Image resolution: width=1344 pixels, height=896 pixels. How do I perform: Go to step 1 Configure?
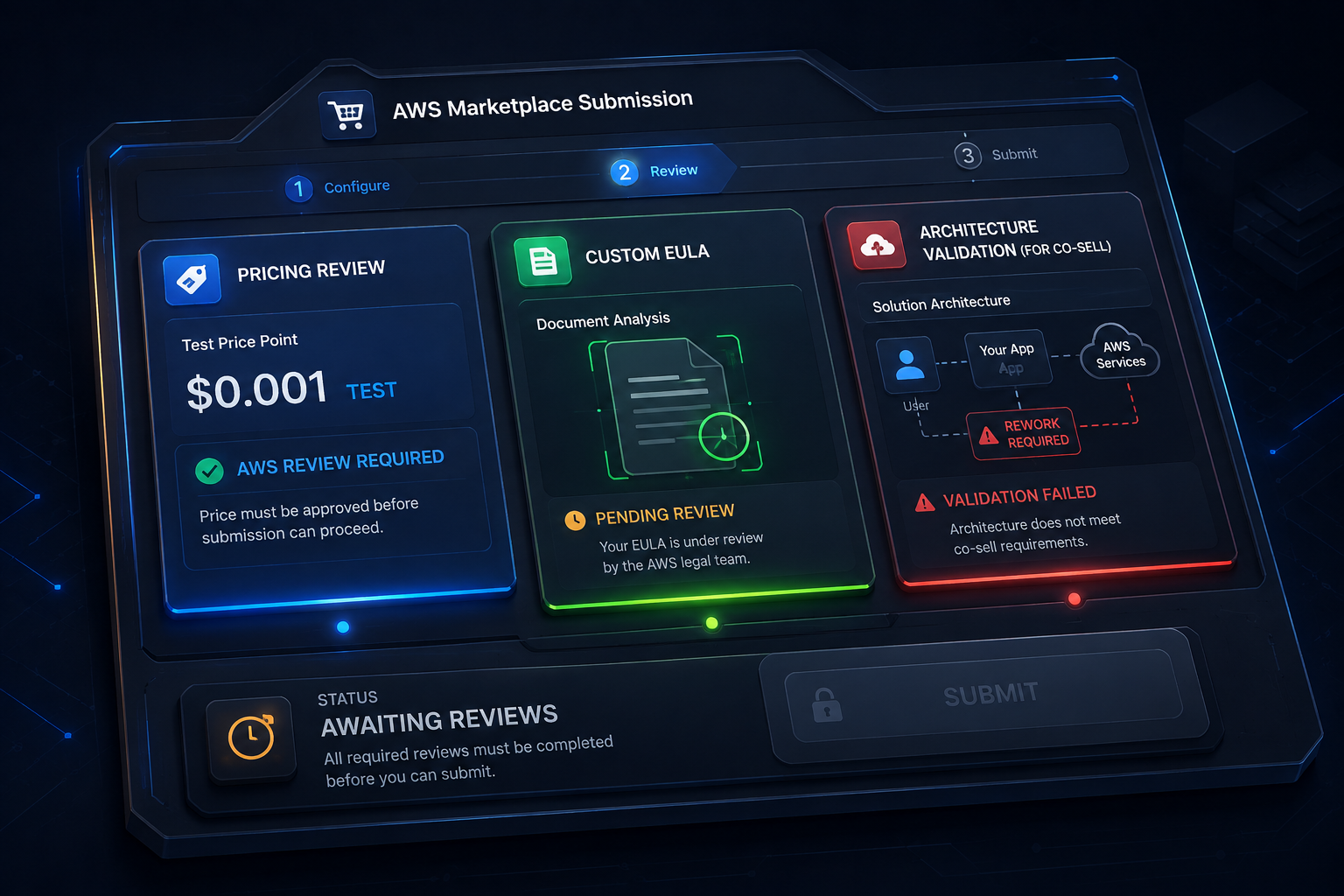pyautogui.click(x=338, y=187)
